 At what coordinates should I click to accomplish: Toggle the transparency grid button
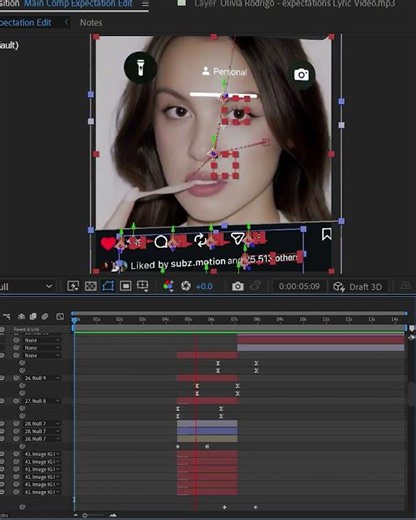pyautogui.click(x=91, y=286)
